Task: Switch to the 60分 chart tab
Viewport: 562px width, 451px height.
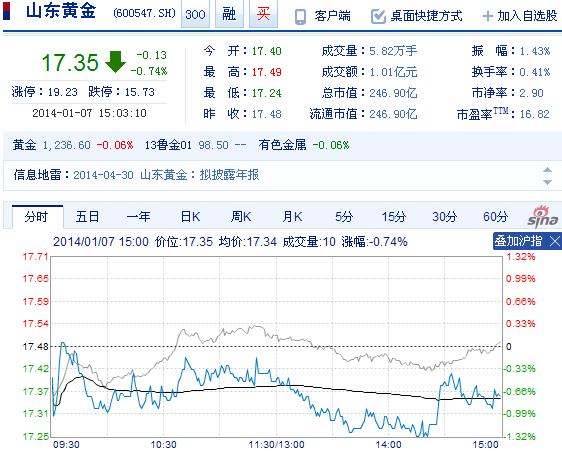Action: [496, 217]
